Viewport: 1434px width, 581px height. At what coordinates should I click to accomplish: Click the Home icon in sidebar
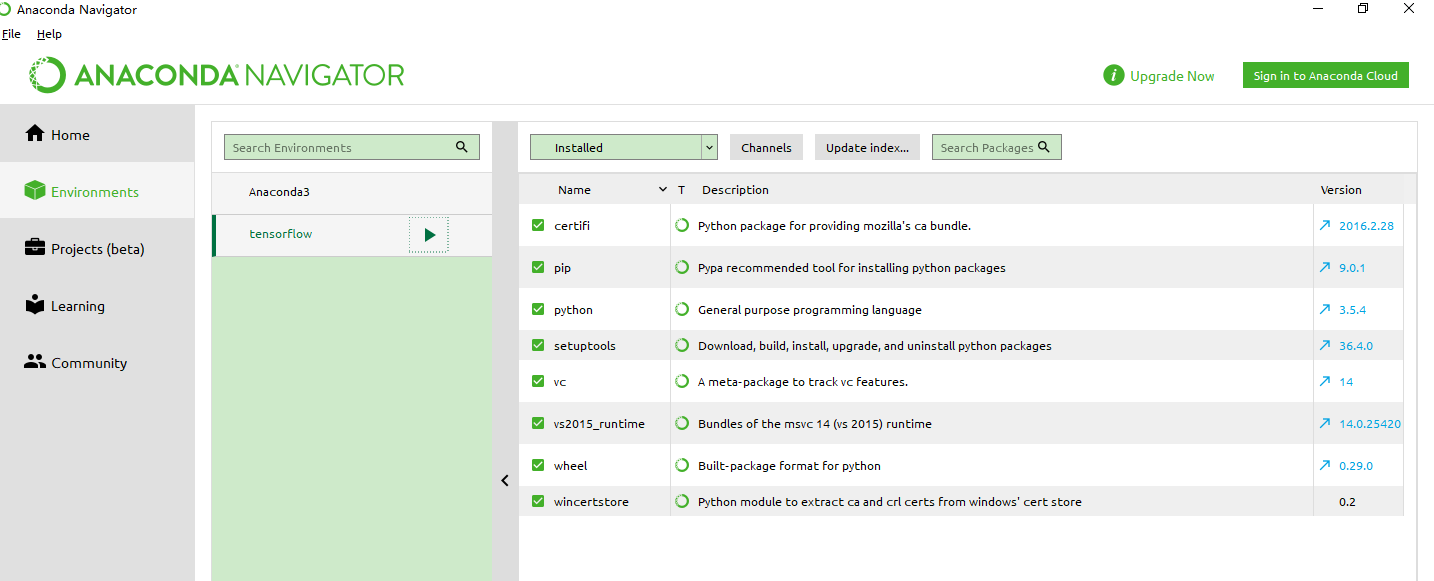(x=35, y=134)
